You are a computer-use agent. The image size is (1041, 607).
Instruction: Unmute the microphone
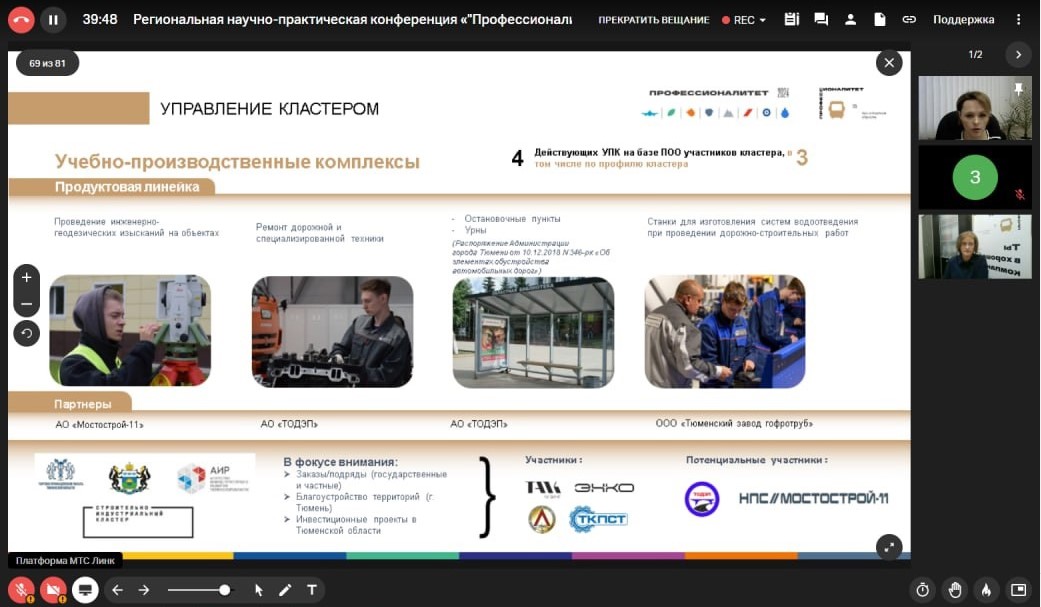click(21, 590)
